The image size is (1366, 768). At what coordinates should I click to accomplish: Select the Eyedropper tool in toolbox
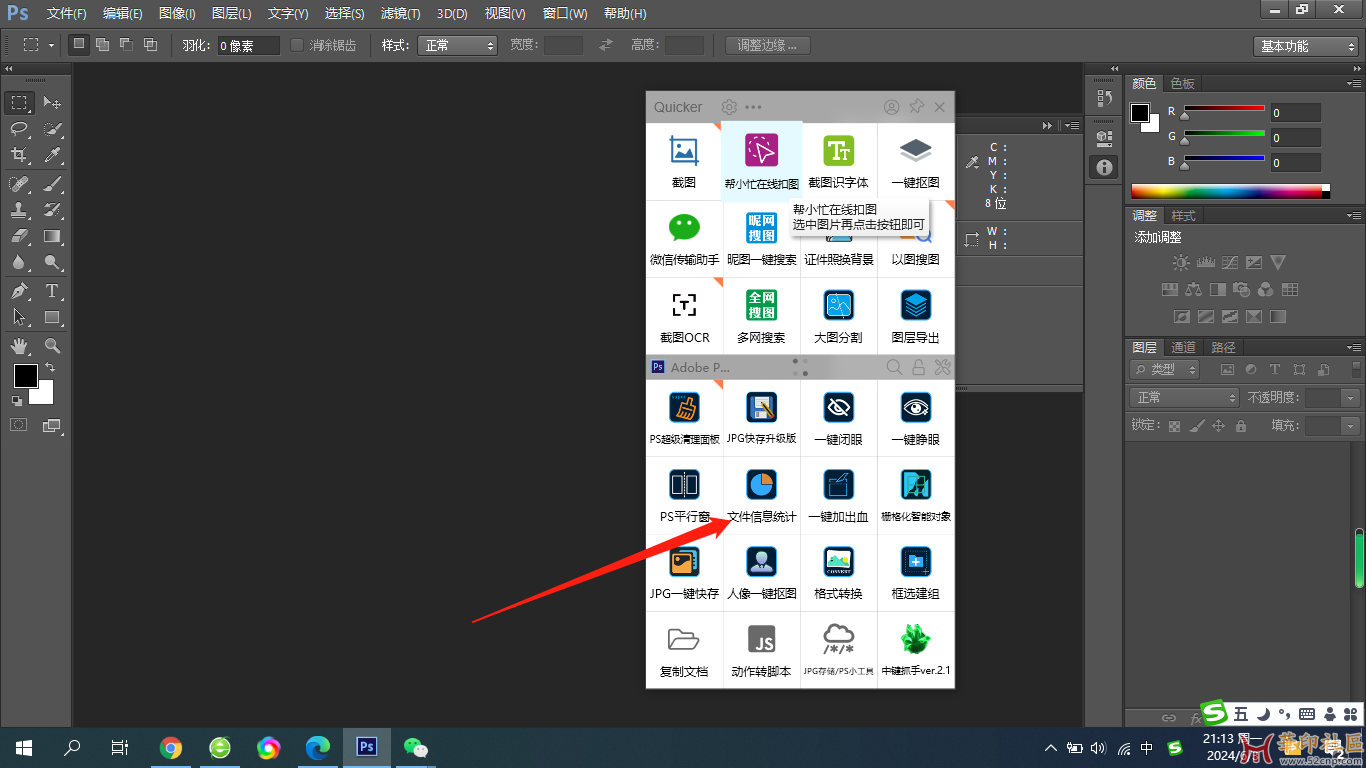[52, 155]
